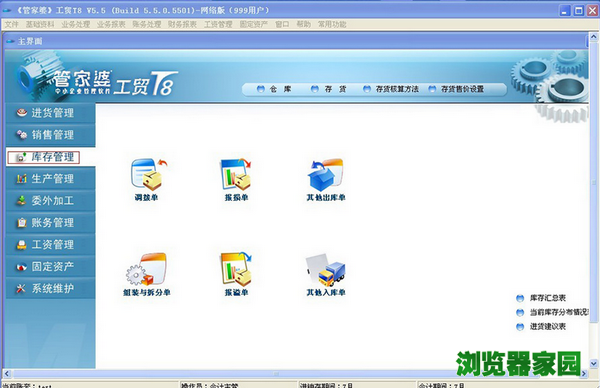Screen dimensions: 600x388
Task: Minimize the main application window
Action: pos(565,11)
